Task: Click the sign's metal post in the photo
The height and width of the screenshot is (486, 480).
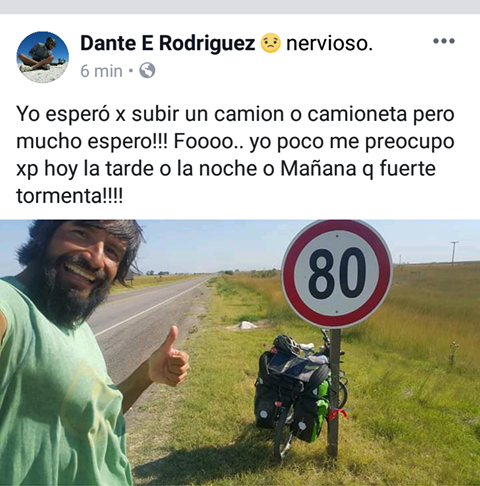Action: [334, 393]
